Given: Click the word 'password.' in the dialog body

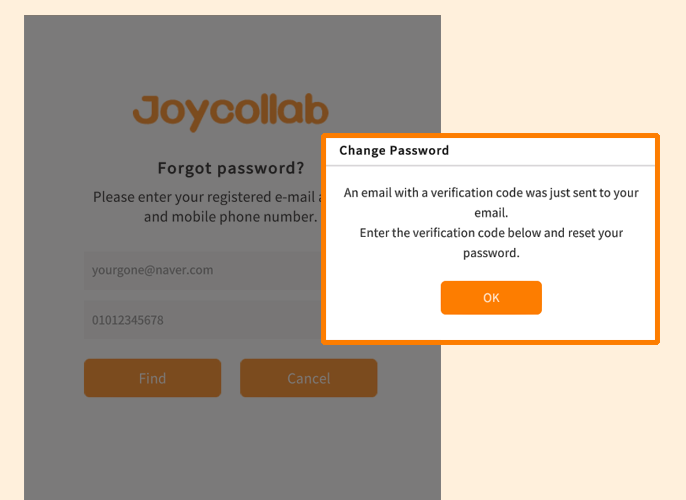Looking at the screenshot, I should (491, 253).
